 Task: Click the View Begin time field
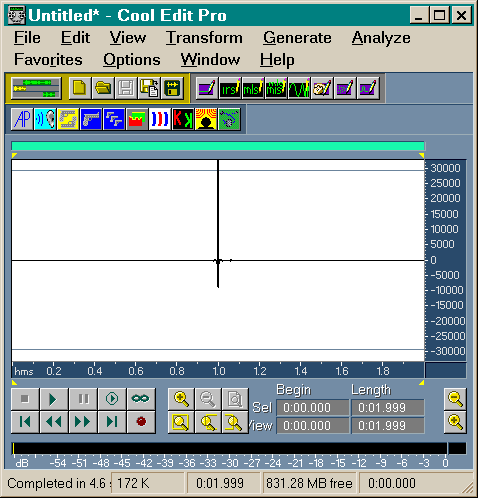pos(313,426)
